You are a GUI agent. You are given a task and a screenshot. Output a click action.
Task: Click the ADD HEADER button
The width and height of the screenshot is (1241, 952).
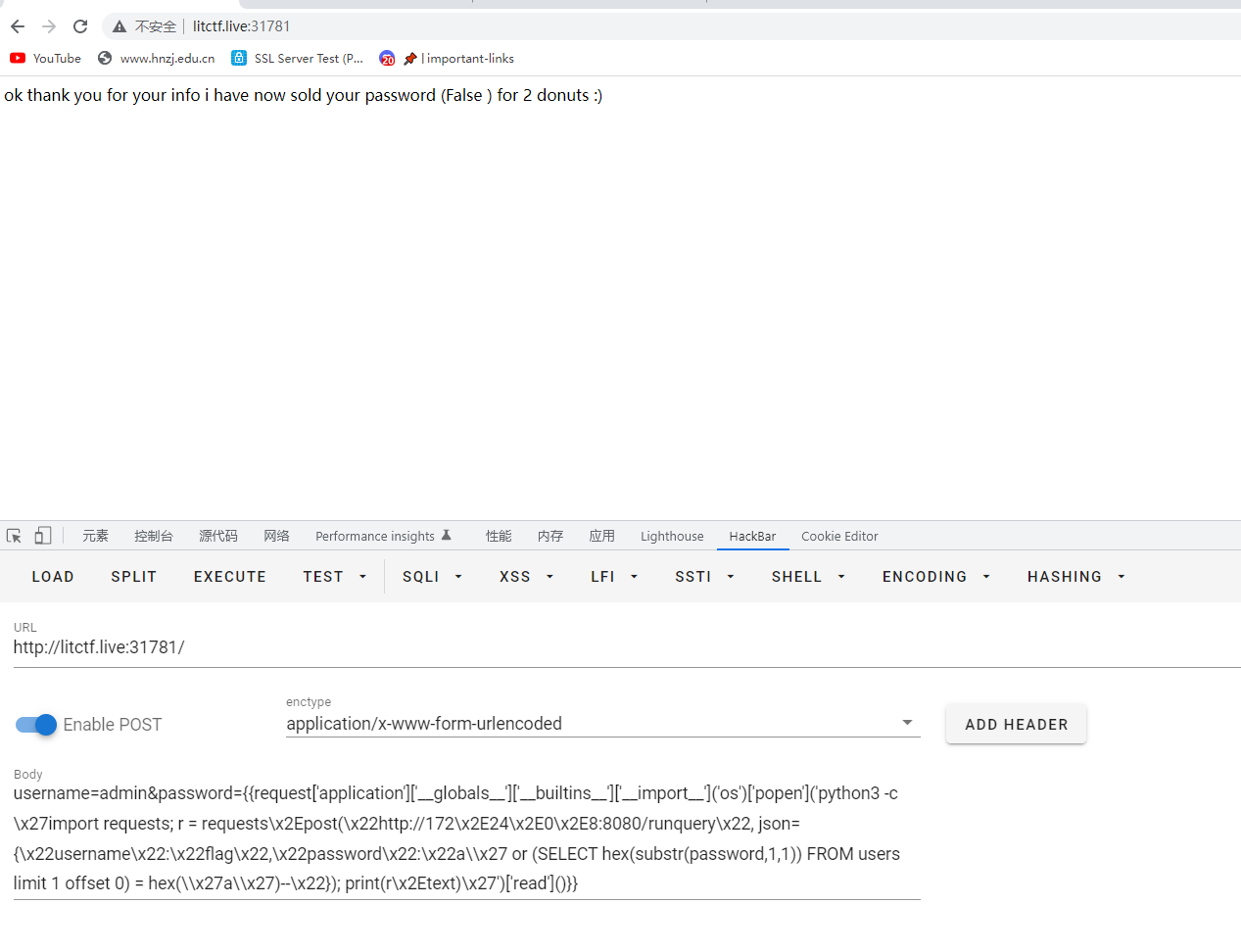click(x=1016, y=725)
